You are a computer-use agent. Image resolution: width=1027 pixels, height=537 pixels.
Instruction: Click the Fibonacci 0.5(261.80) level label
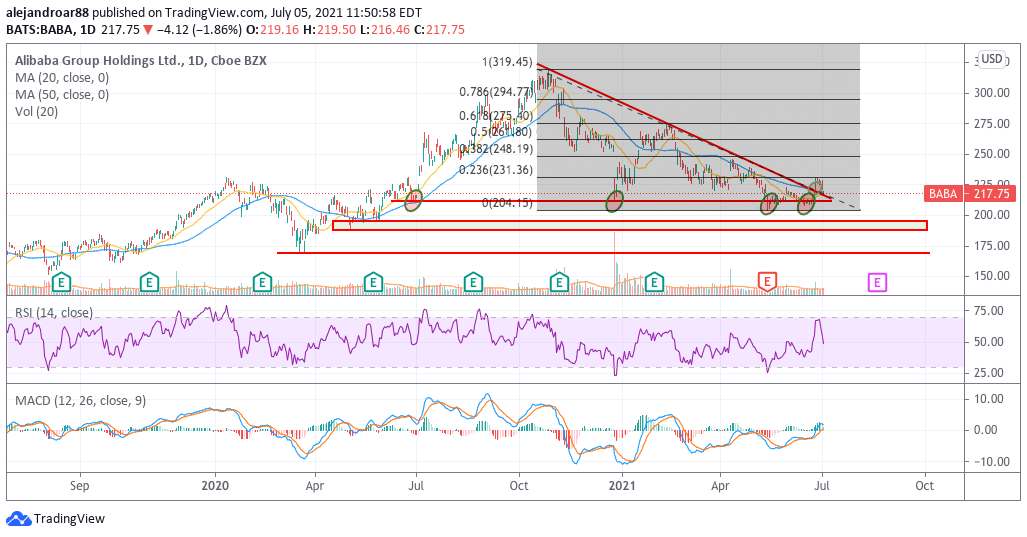point(501,132)
